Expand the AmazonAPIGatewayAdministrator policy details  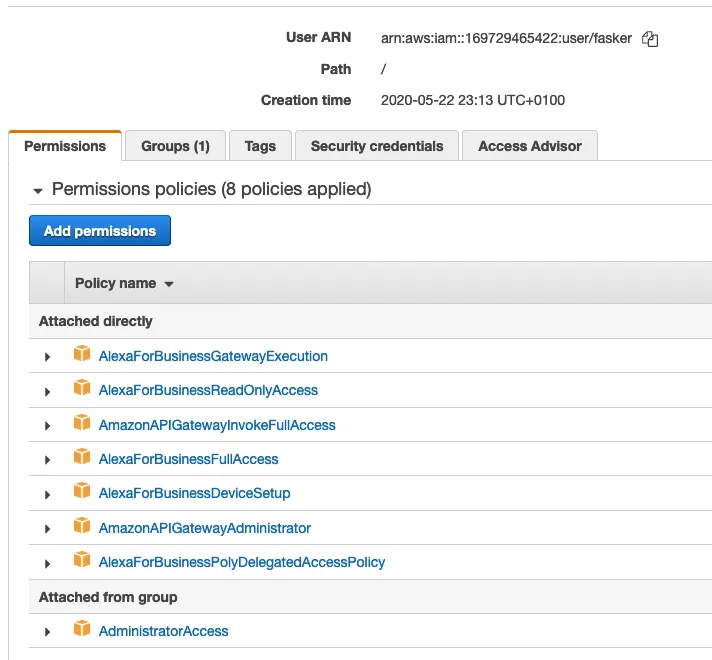point(47,529)
